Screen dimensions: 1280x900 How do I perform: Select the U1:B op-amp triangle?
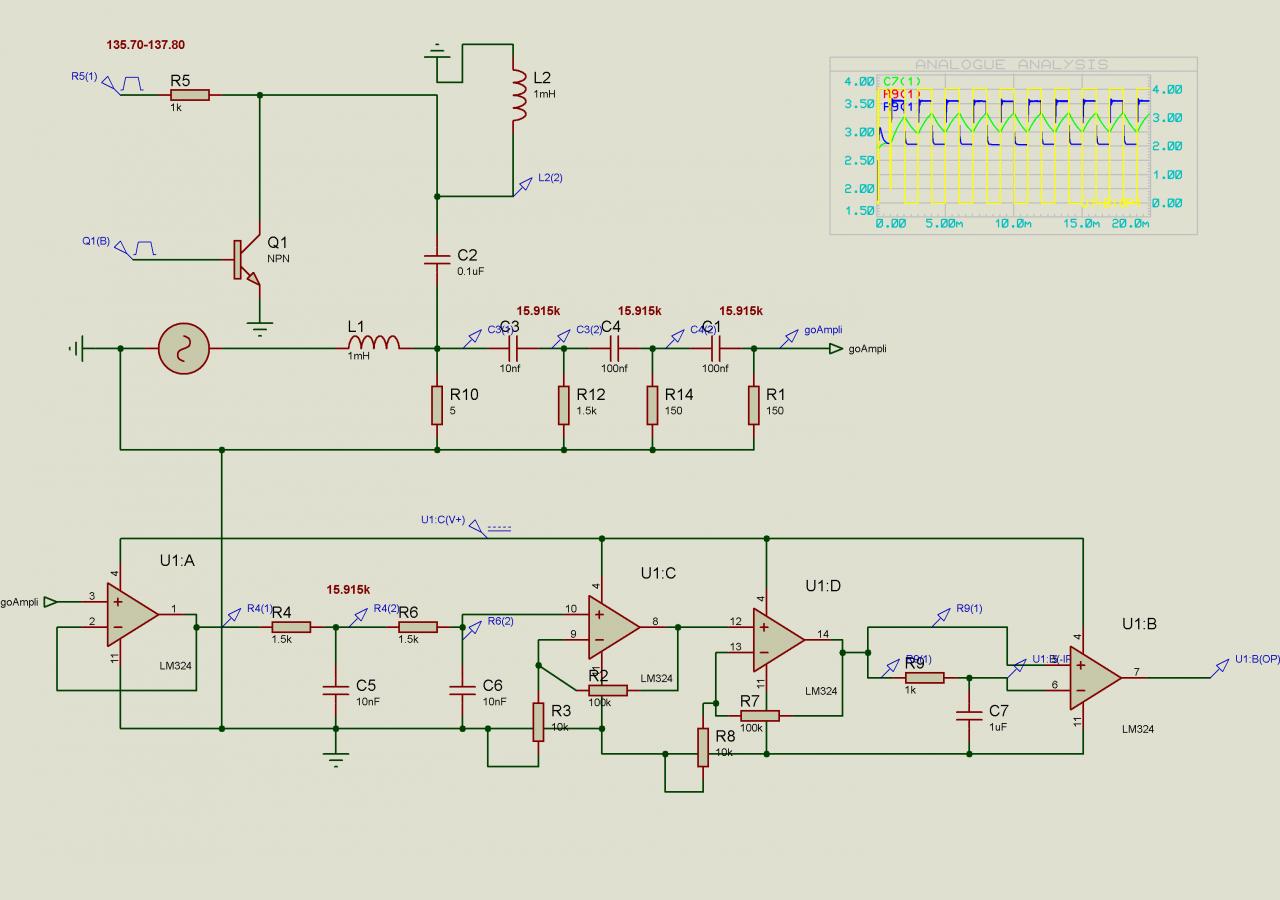point(1095,677)
